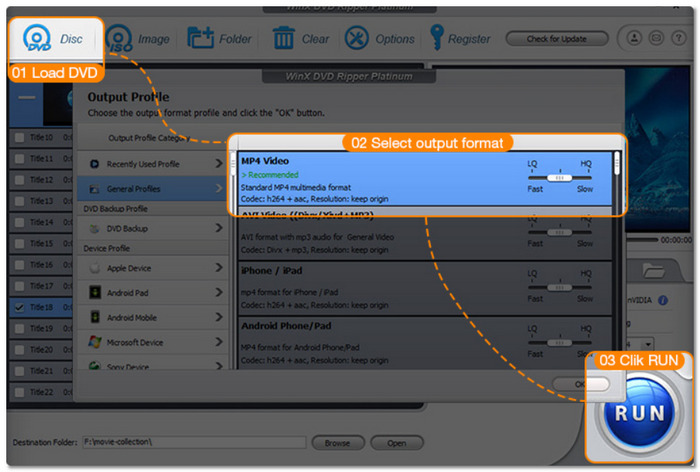Click the Check for Update button
The image size is (700, 472).
pyautogui.click(x=557, y=39)
